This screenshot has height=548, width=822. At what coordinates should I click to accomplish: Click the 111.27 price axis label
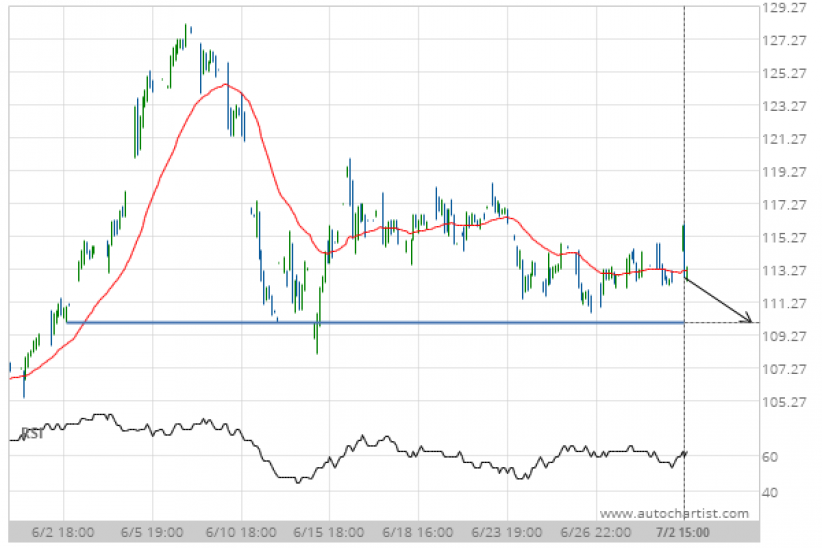pyautogui.click(x=784, y=304)
